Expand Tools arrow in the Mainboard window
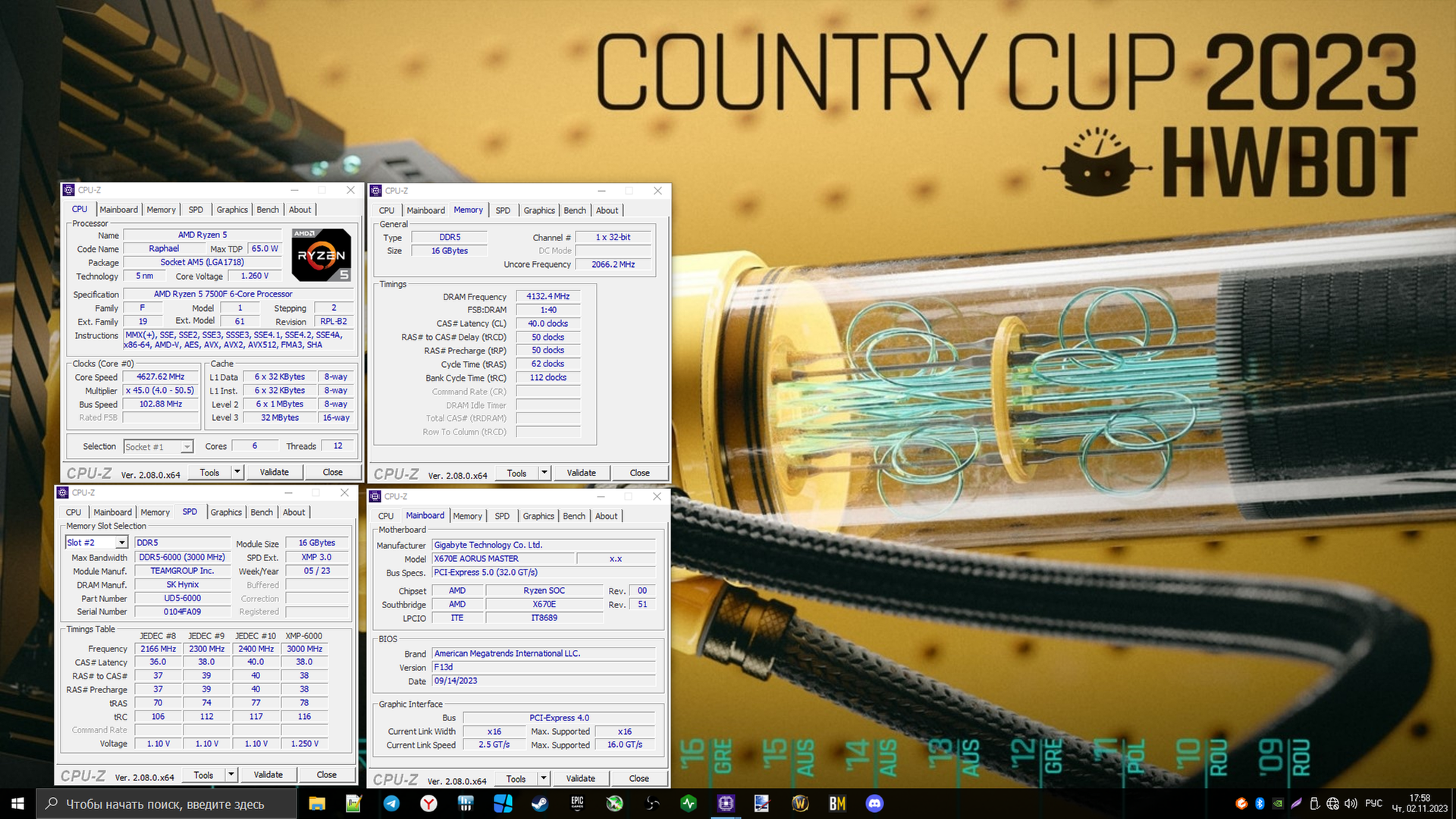This screenshot has height=819, width=1456. point(543,778)
